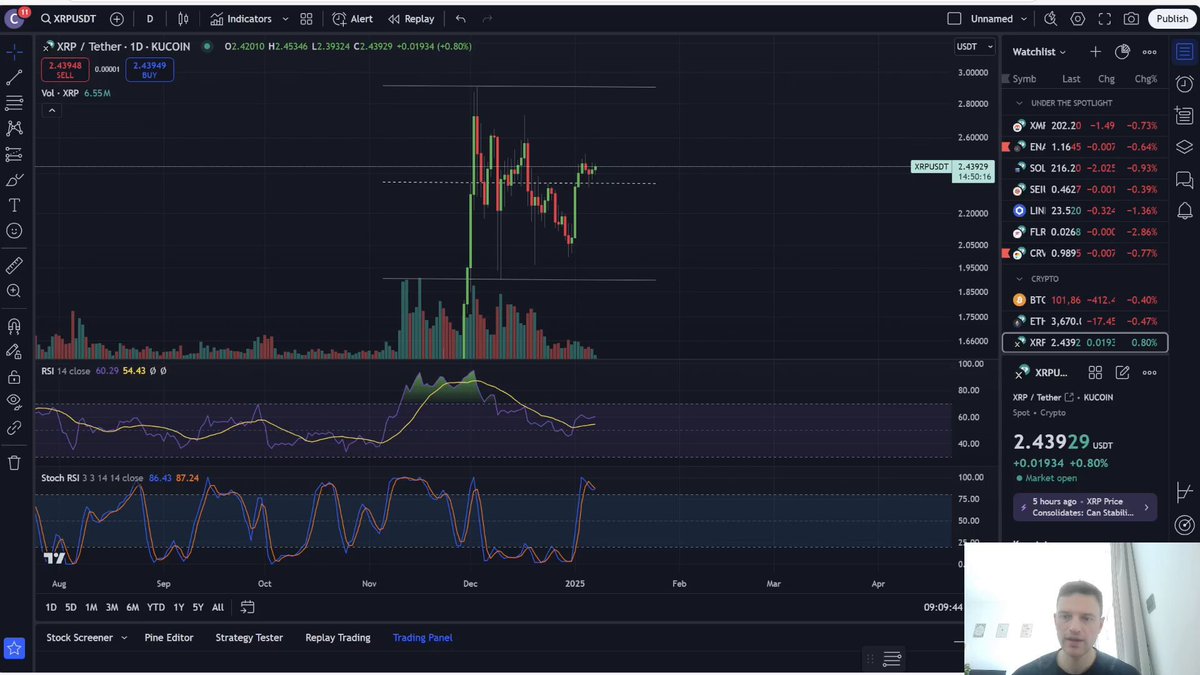Toggle lock all drawings
The width and height of the screenshot is (1200, 675).
pyautogui.click(x=14, y=377)
